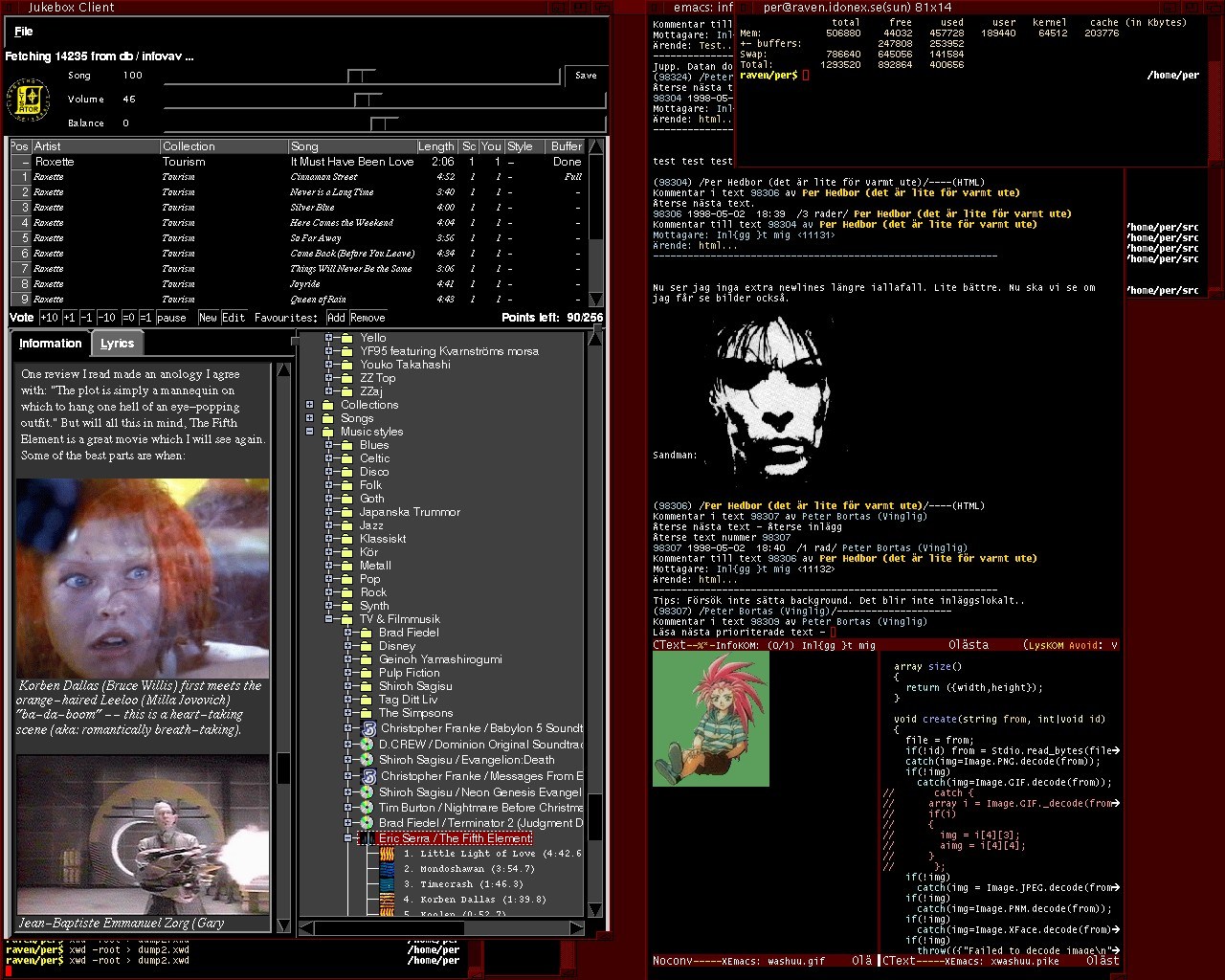Click the -10 vote button
This screenshot has height=980, width=1225.
pyautogui.click(x=106, y=318)
